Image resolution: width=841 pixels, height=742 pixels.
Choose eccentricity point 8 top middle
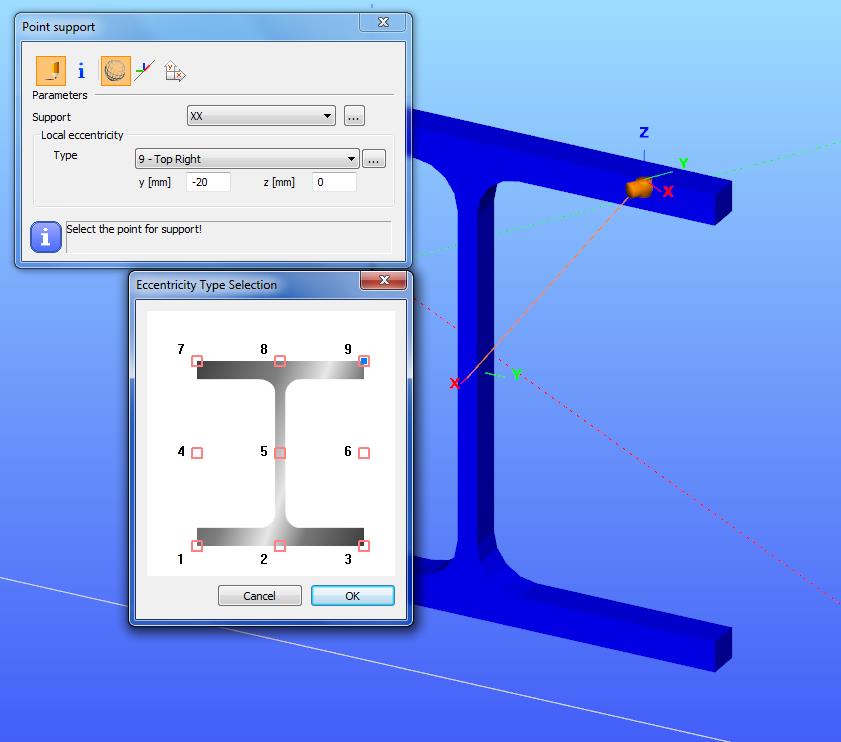click(280, 361)
